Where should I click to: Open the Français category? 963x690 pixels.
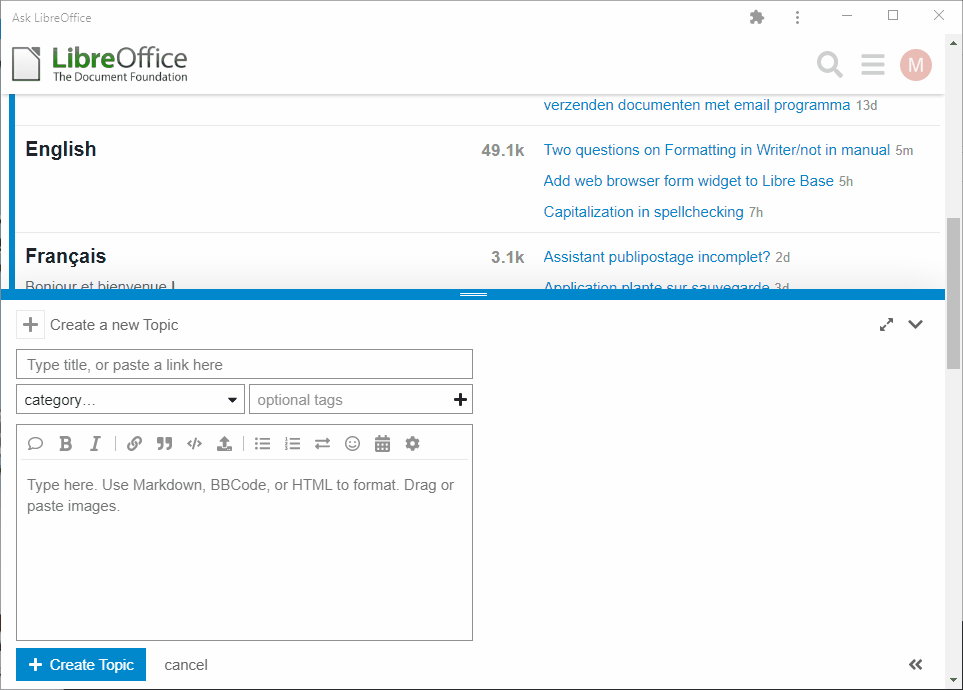pyautogui.click(x=66, y=256)
